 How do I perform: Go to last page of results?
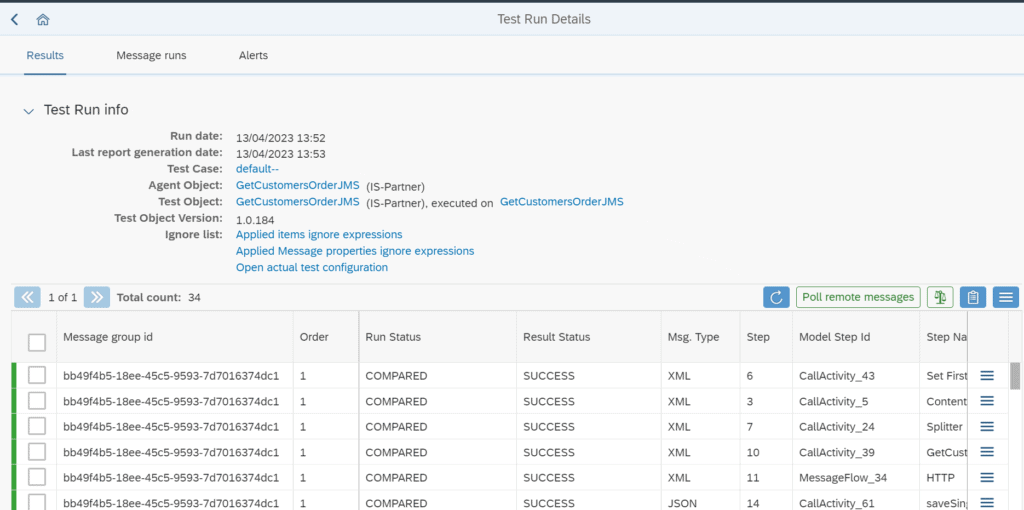click(97, 297)
